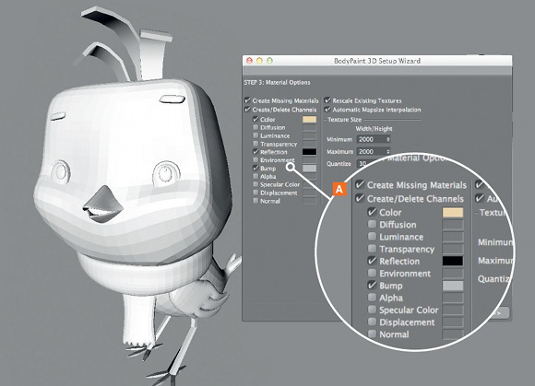Viewport: 535px width, 386px height.
Task: Close the BodyPaint 3D Setup Wizard window
Action: 249,61
